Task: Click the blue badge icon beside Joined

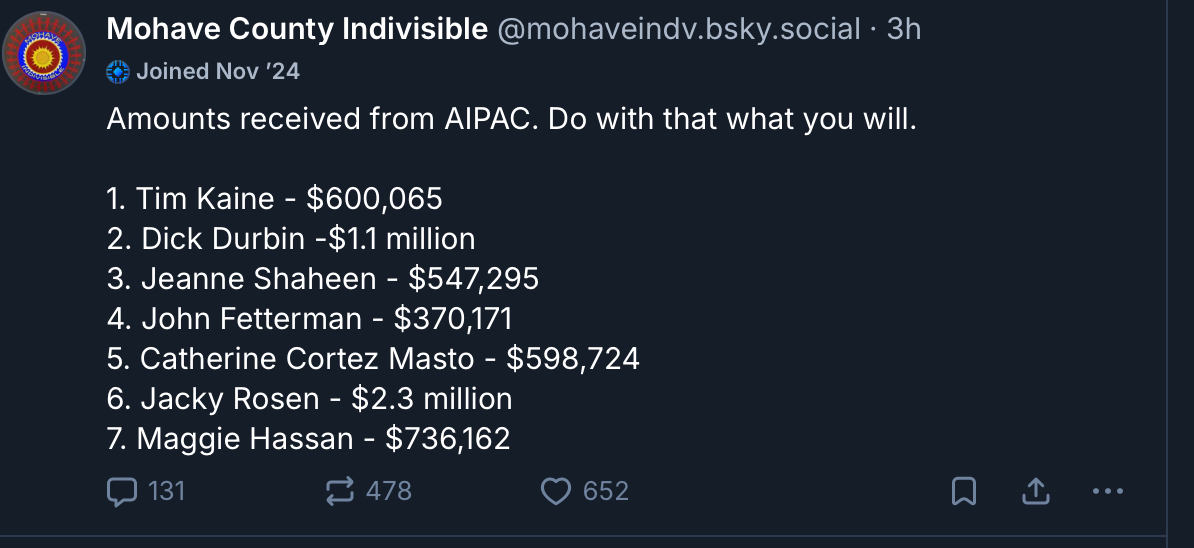Action: (118, 71)
